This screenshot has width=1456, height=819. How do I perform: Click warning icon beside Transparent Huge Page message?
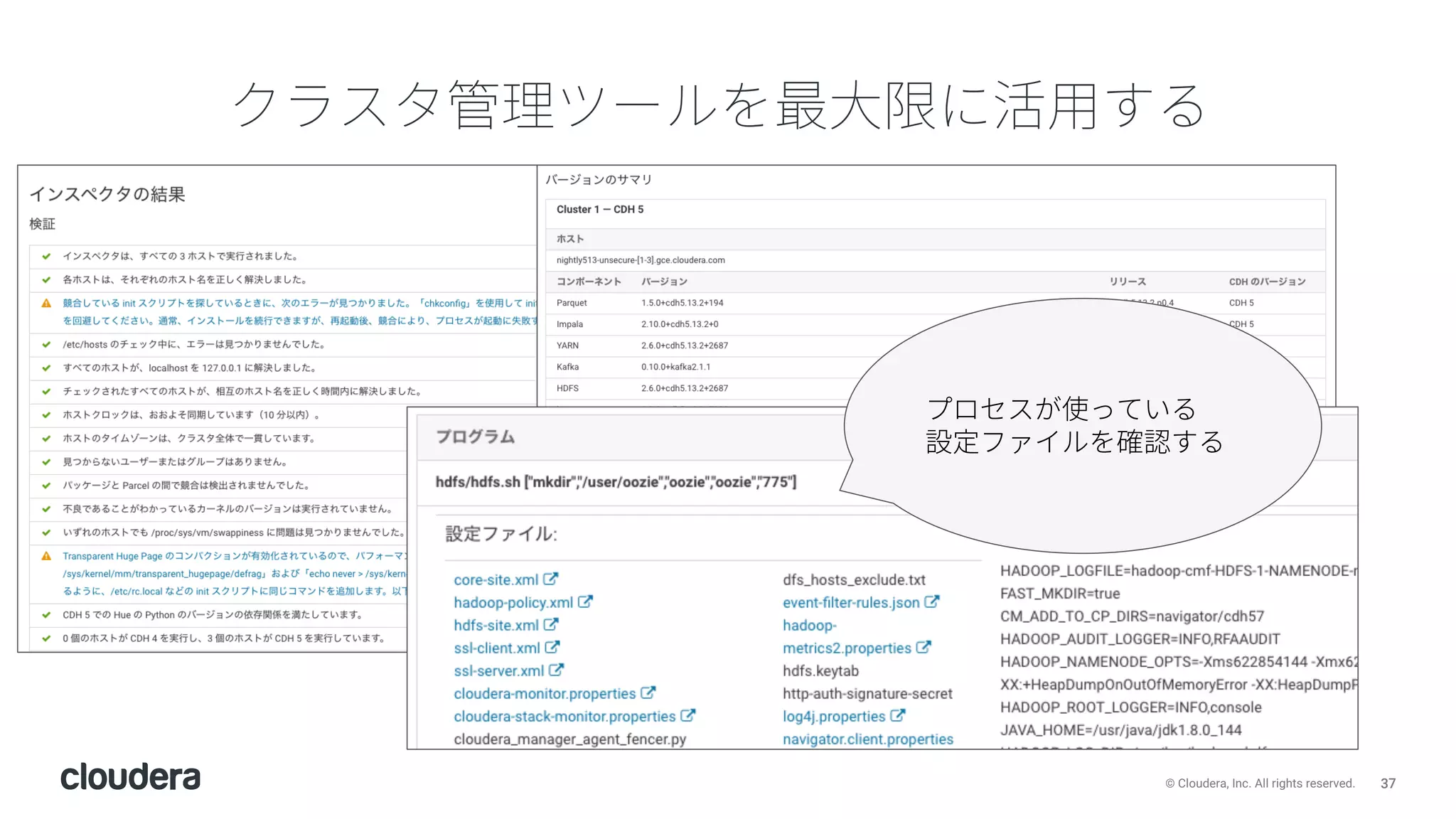(x=46, y=556)
